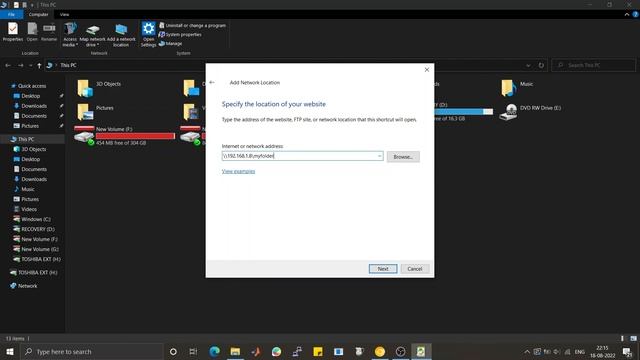Open File Explorer from taskbar

[235, 351]
